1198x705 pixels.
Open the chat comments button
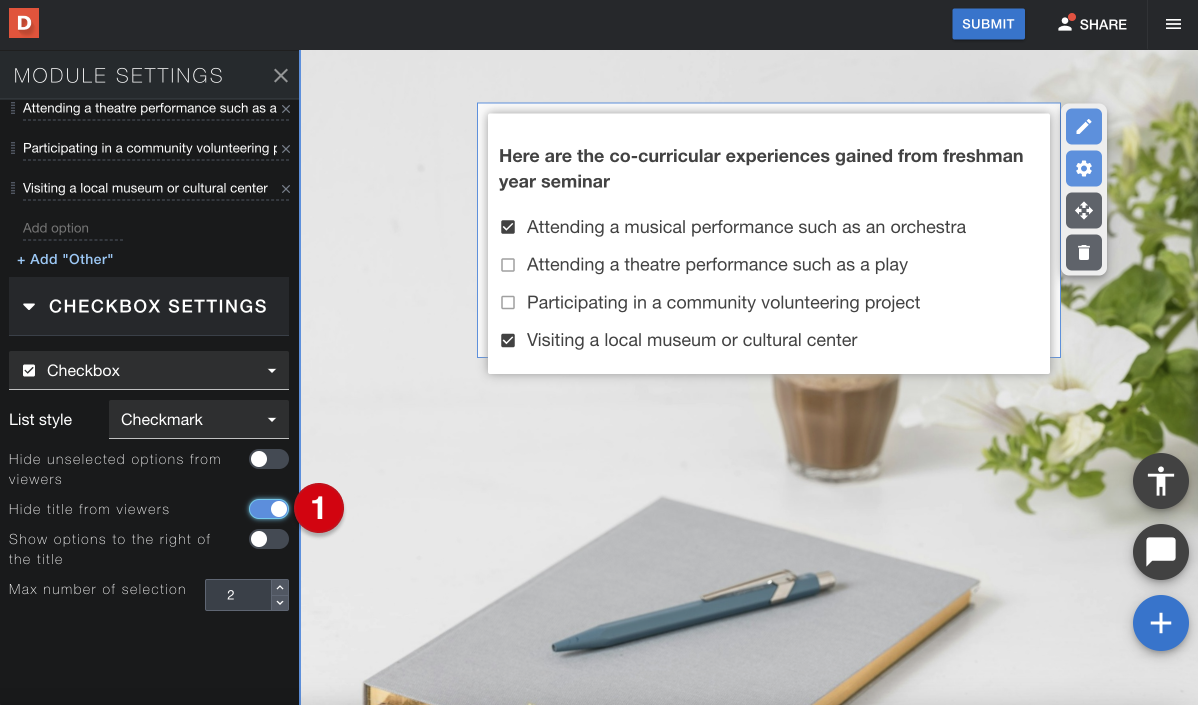pyautogui.click(x=1161, y=551)
